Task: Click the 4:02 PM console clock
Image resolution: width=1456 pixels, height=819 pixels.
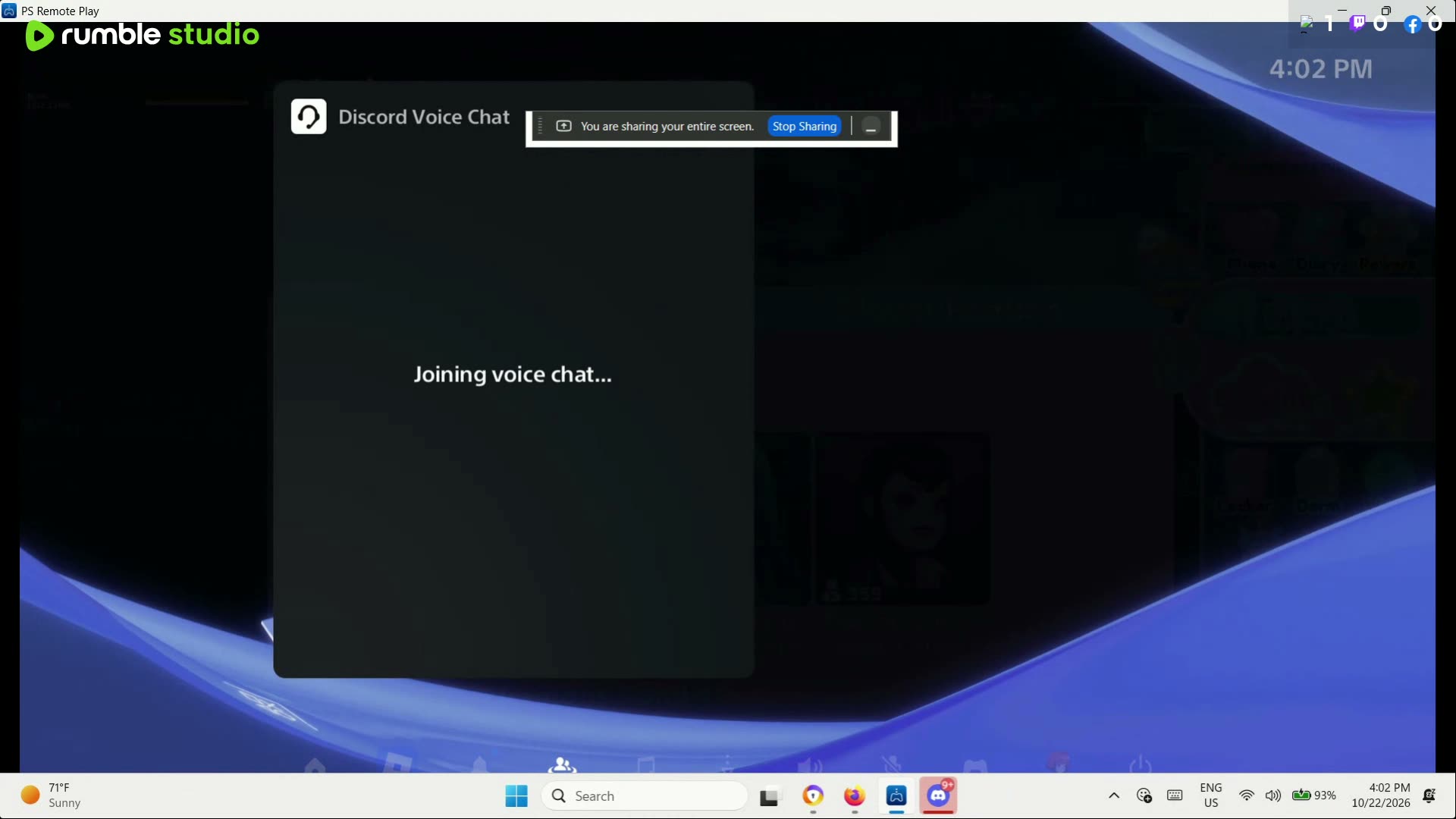Action: (x=1320, y=69)
